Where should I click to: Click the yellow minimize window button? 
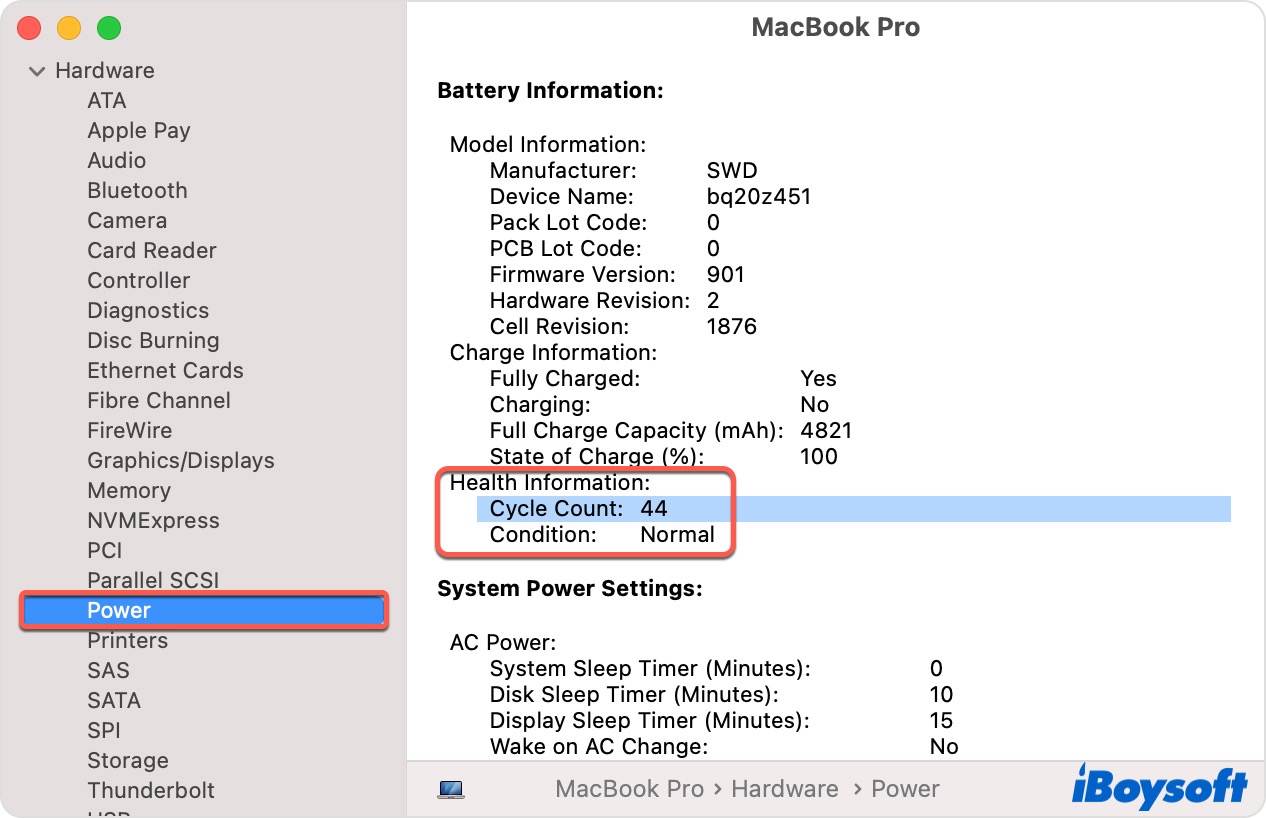pos(69,29)
